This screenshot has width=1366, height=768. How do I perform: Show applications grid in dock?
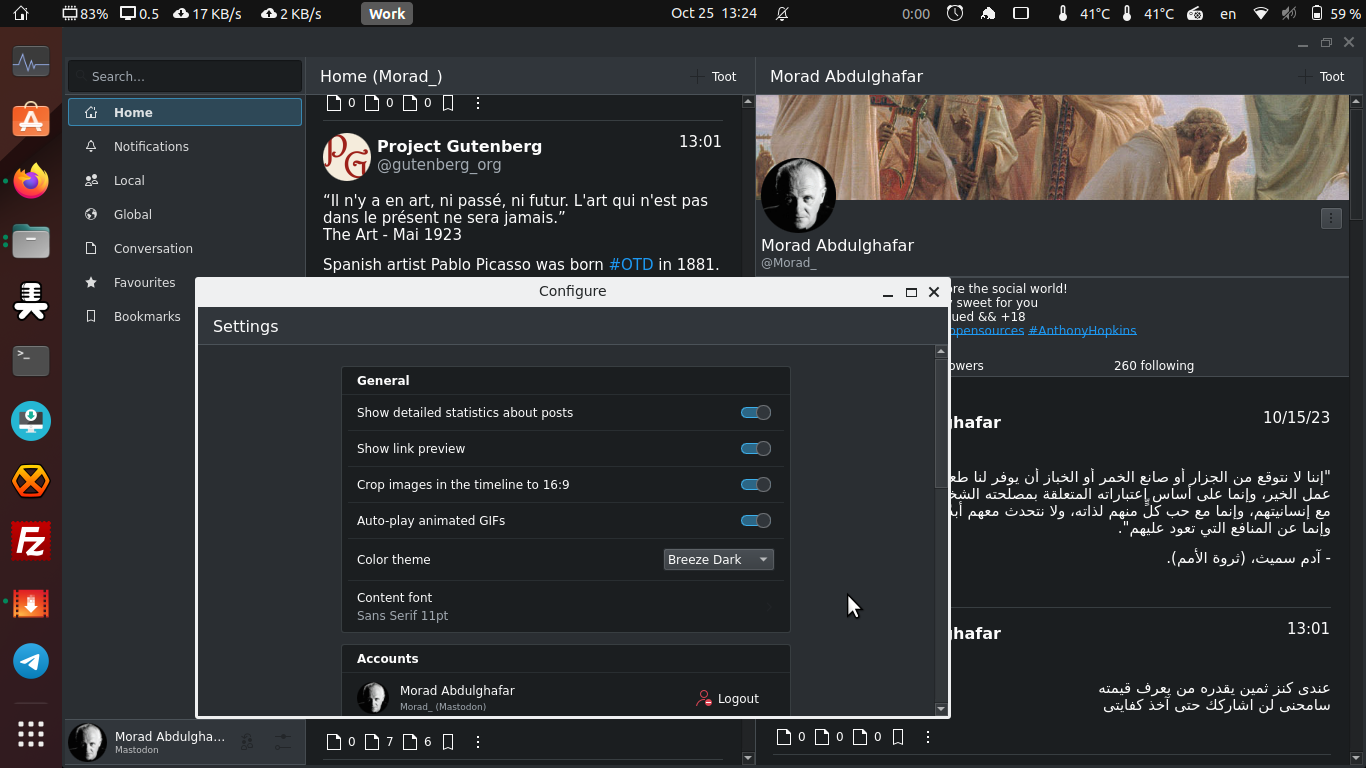[x=31, y=734]
